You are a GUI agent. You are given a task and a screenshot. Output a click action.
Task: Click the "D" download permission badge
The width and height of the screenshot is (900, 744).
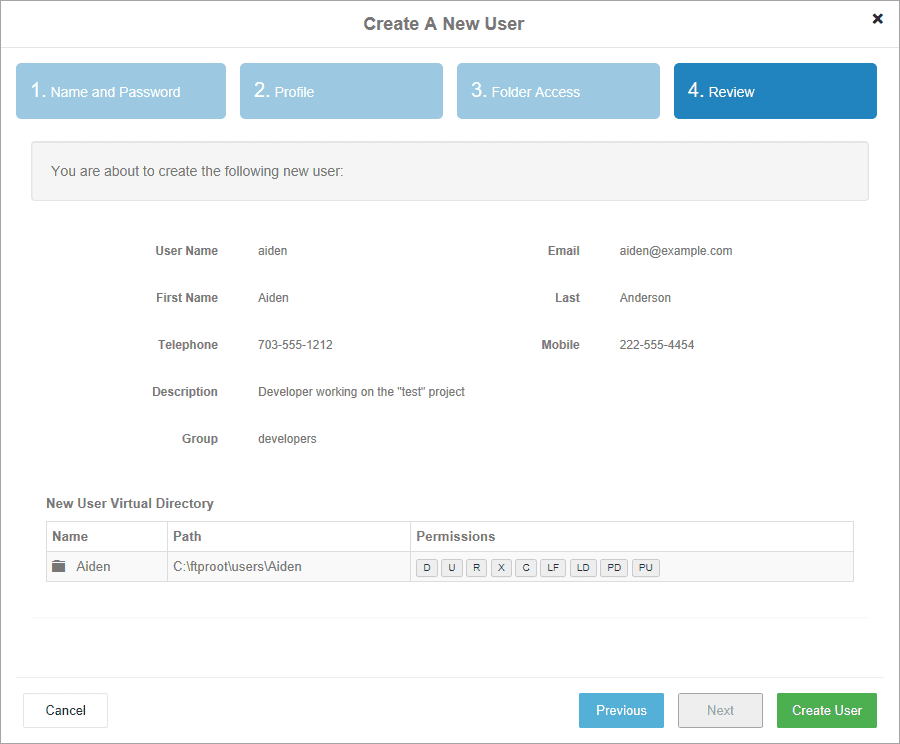point(427,567)
